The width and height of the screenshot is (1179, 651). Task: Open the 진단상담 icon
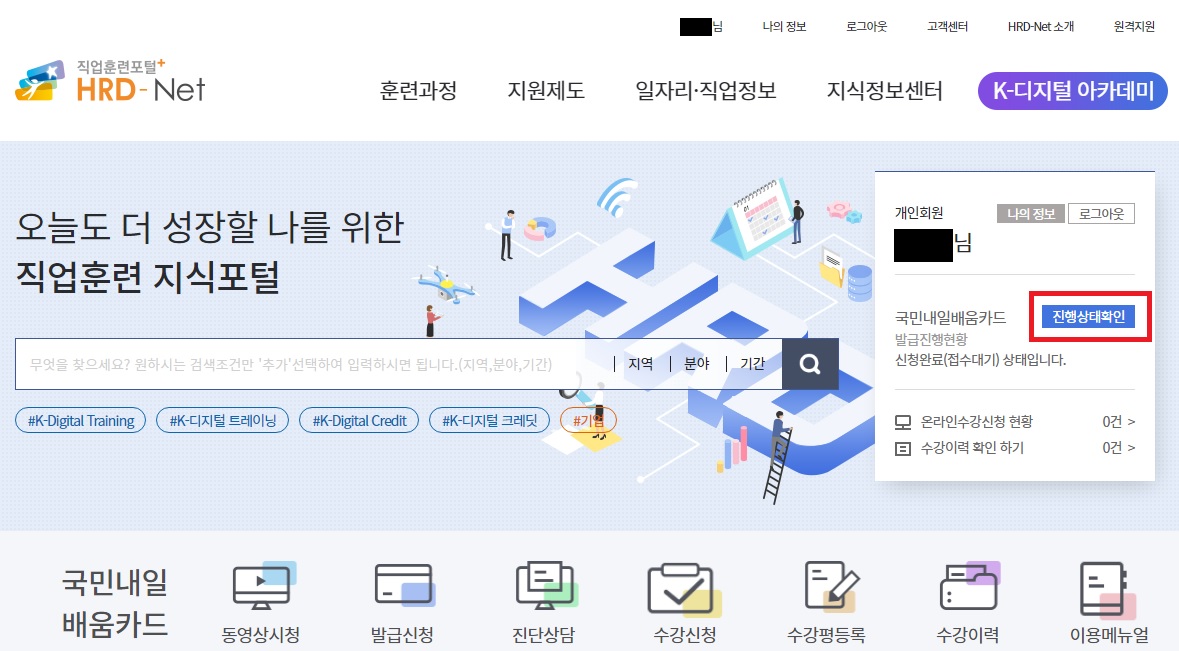pyautogui.click(x=547, y=585)
